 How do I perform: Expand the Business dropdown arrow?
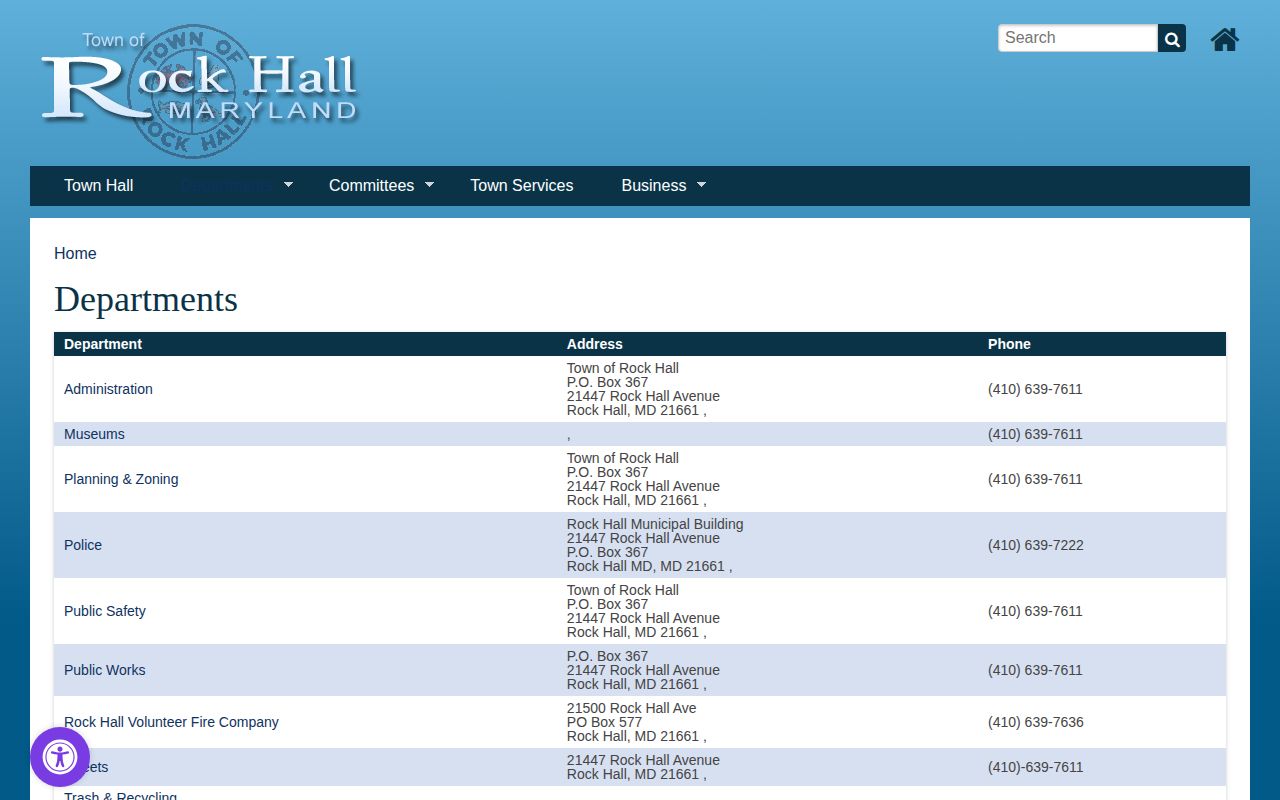(x=701, y=185)
